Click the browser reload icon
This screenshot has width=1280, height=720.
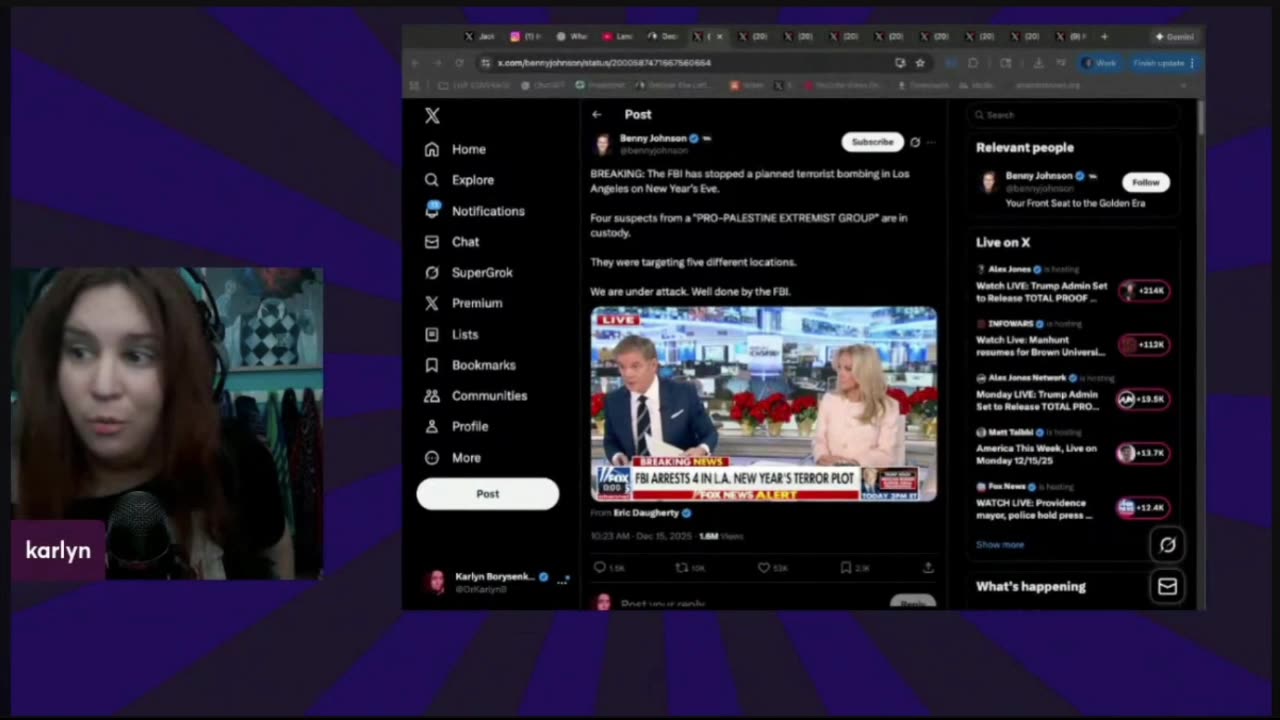coord(459,63)
